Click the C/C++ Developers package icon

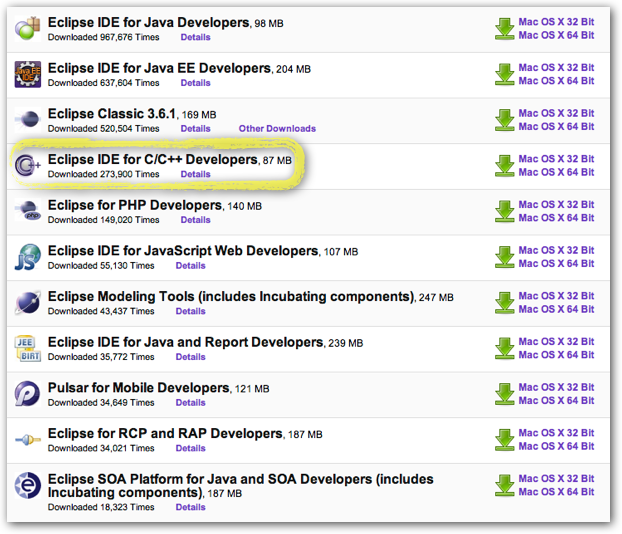pyautogui.click(x=28, y=165)
